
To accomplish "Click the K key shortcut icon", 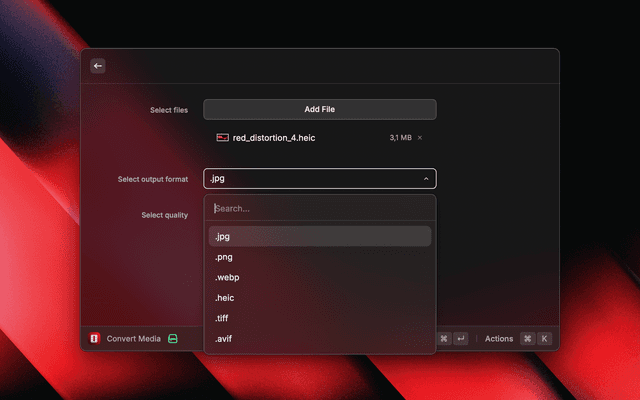I will (545, 339).
